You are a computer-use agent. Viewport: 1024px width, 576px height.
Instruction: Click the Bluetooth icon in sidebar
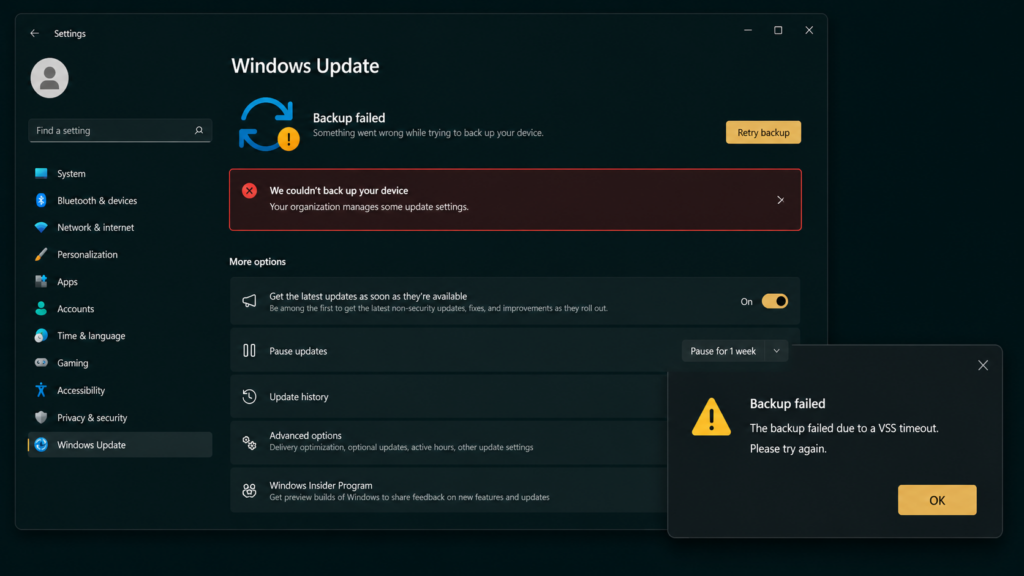(x=41, y=200)
